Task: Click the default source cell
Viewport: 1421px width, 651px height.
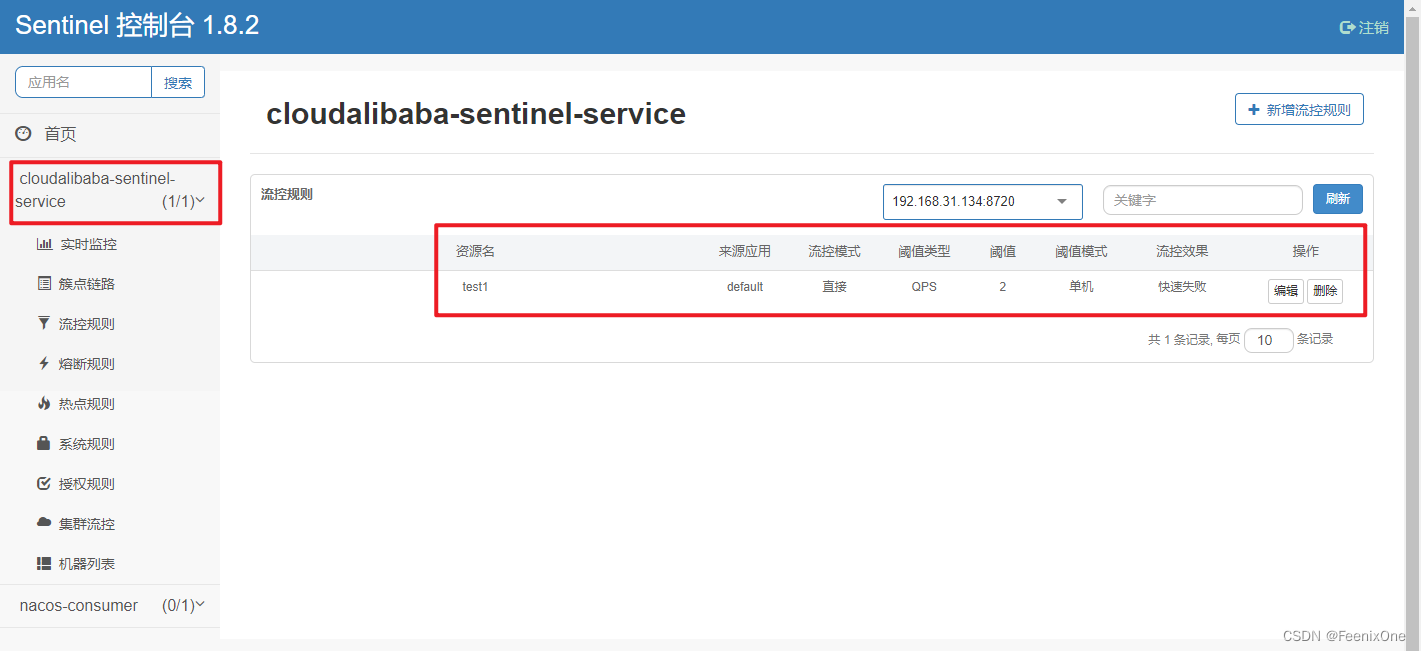Action: (x=745, y=287)
